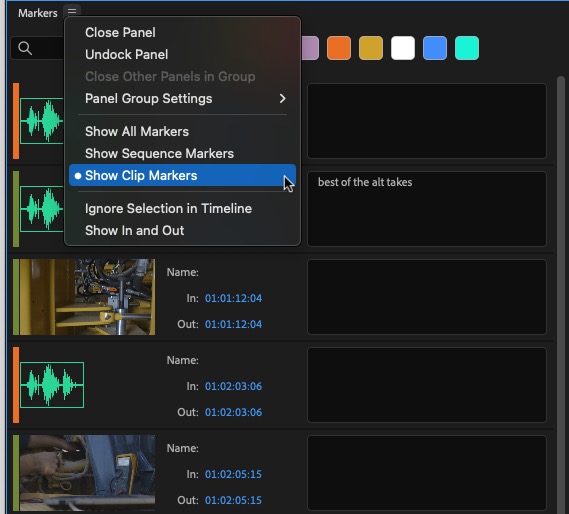Filter markers by the lavender color swatch
This screenshot has height=514, width=569.
(310, 48)
